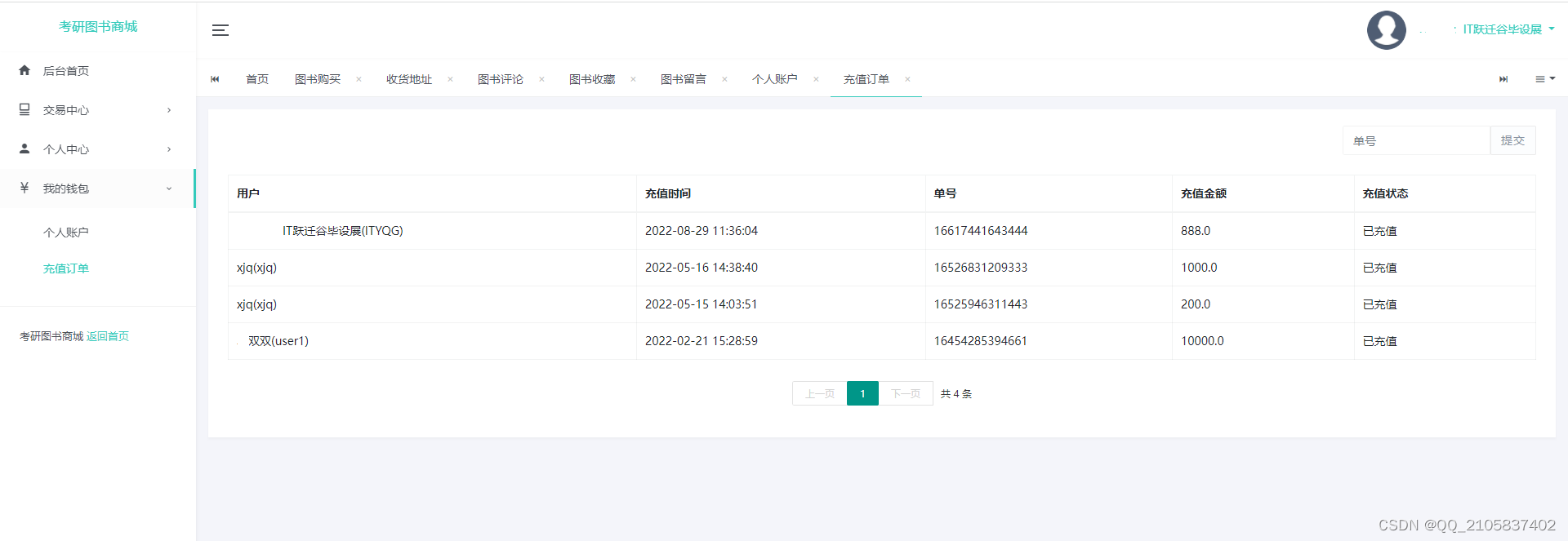Screen dimensions: 1568x541
Task: Select order number 16617441643444
Action: pyautogui.click(x=981, y=231)
